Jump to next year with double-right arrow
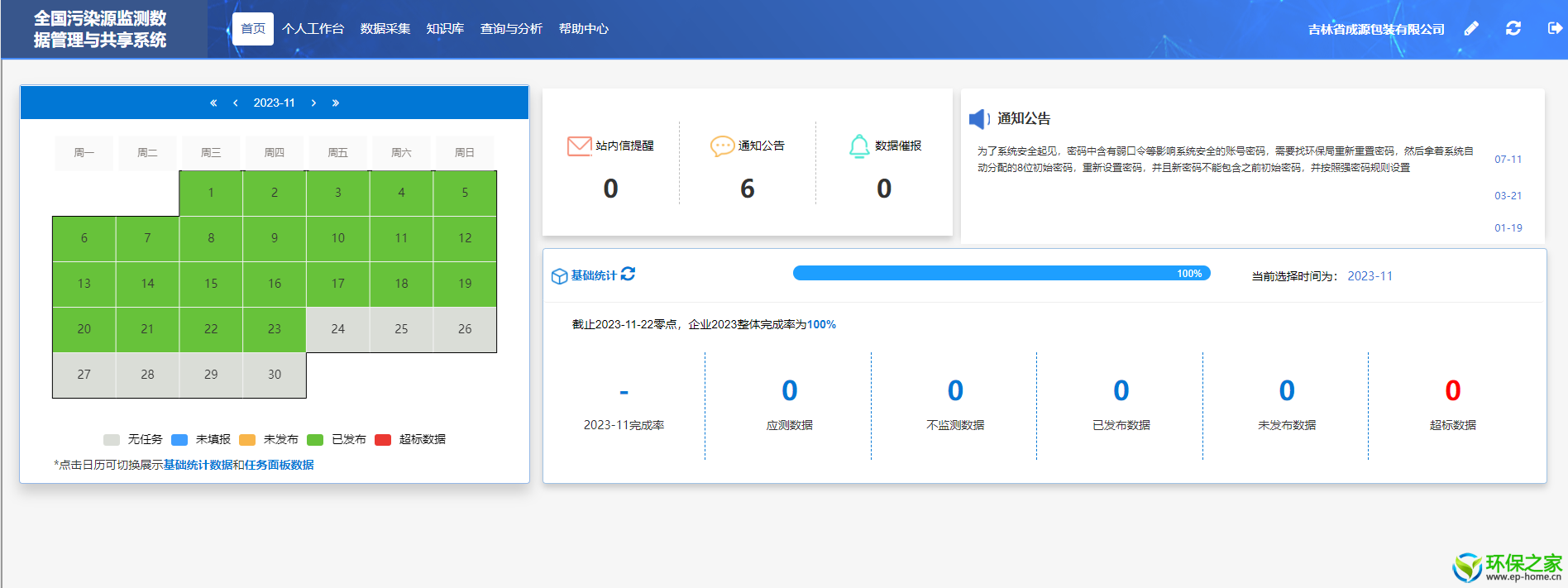This screenshot has width=1568, height=588. pos(335,103)
